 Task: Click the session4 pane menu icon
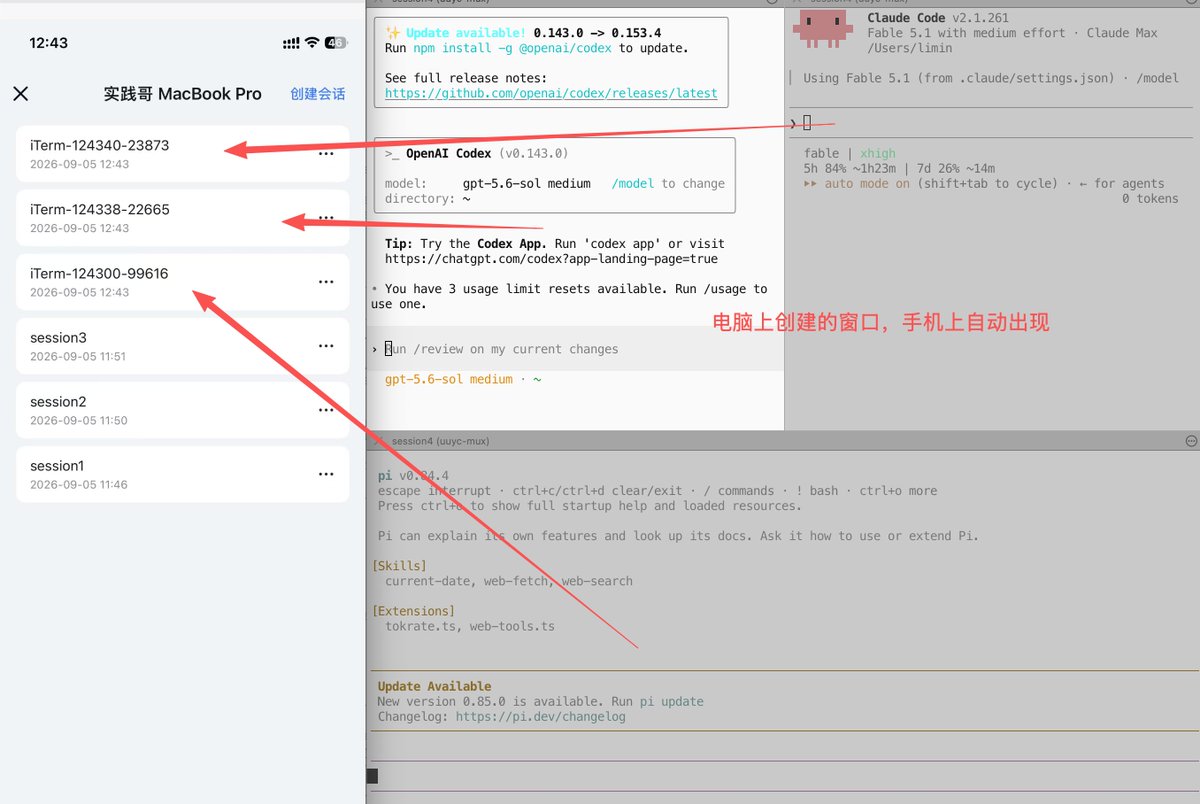1191,440
